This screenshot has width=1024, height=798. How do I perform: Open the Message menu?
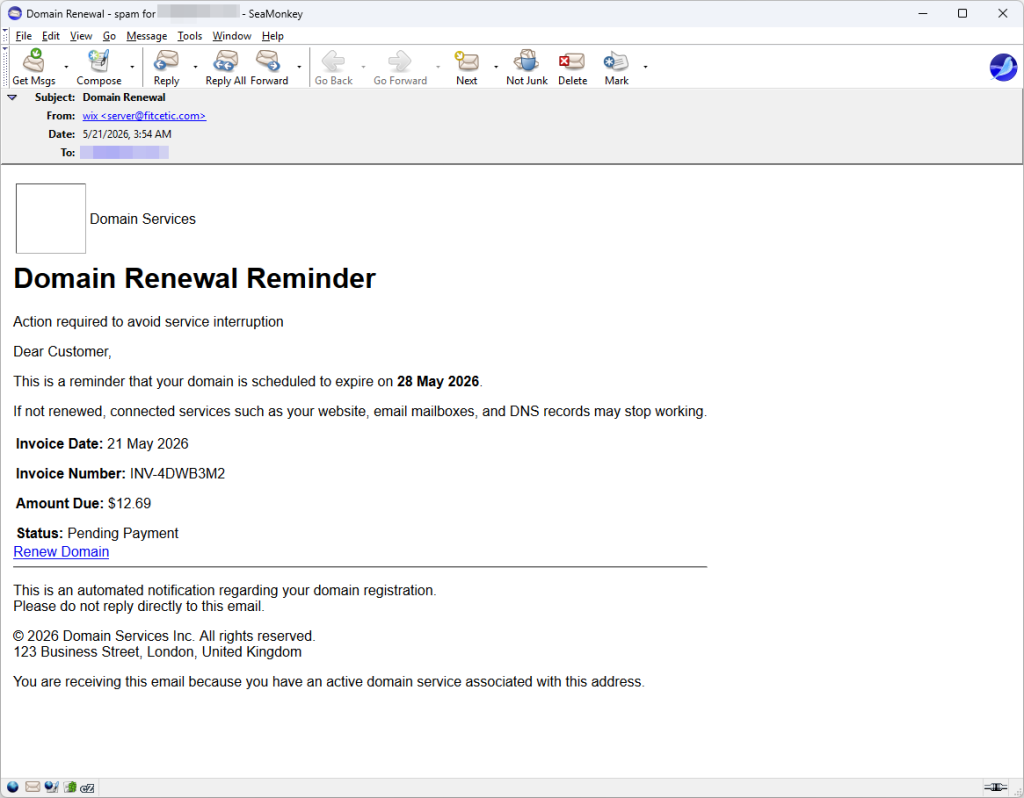[x=146, y=36]
